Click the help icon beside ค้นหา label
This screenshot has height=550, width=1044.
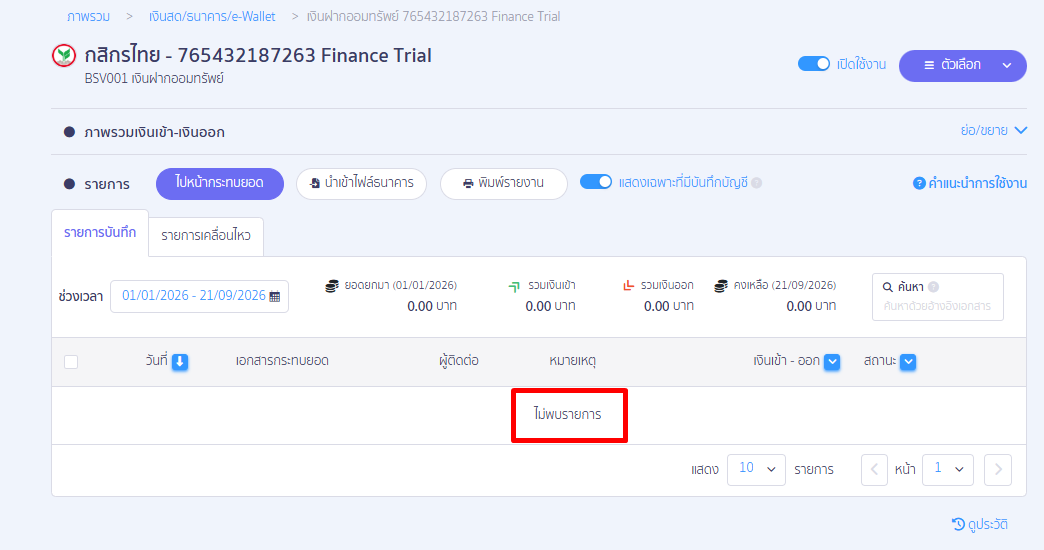pos(933,287)
